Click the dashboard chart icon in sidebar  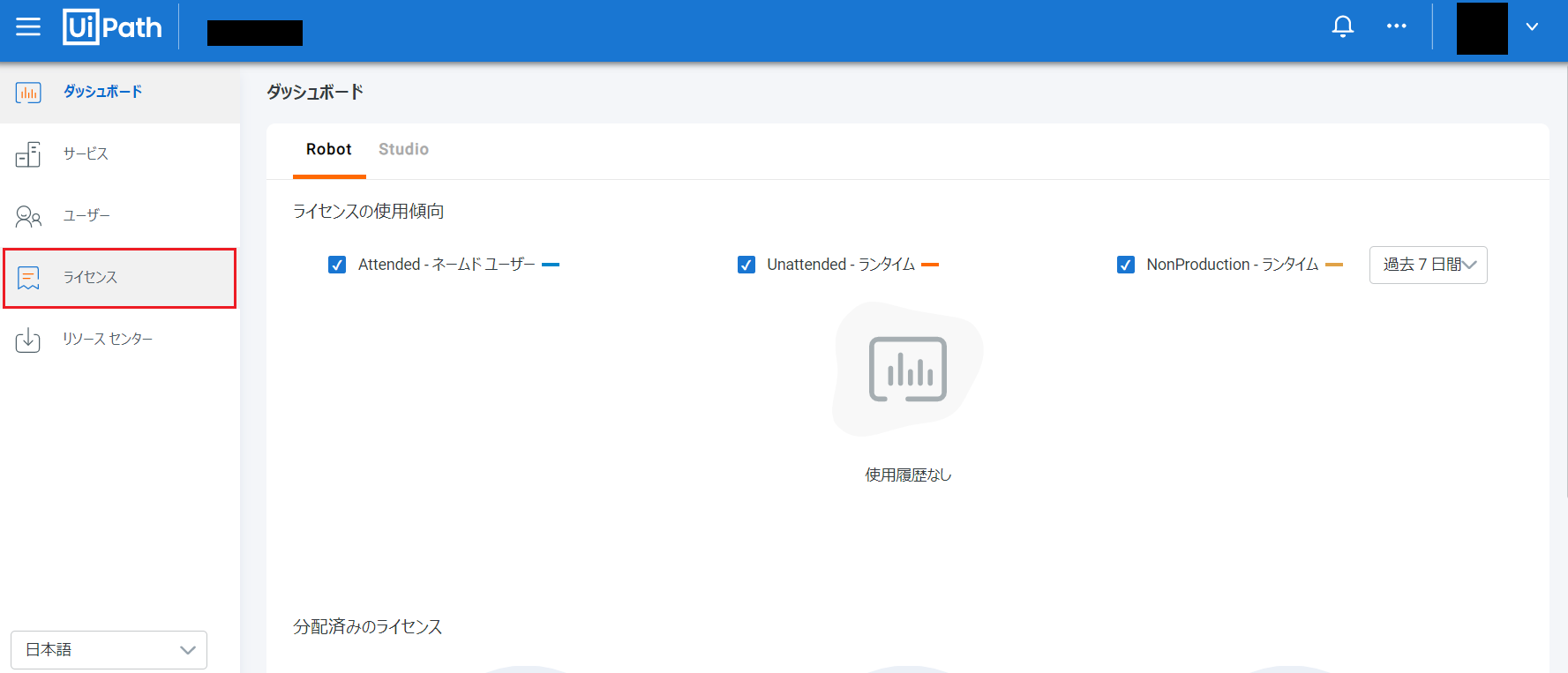click(x=28, y=92)
